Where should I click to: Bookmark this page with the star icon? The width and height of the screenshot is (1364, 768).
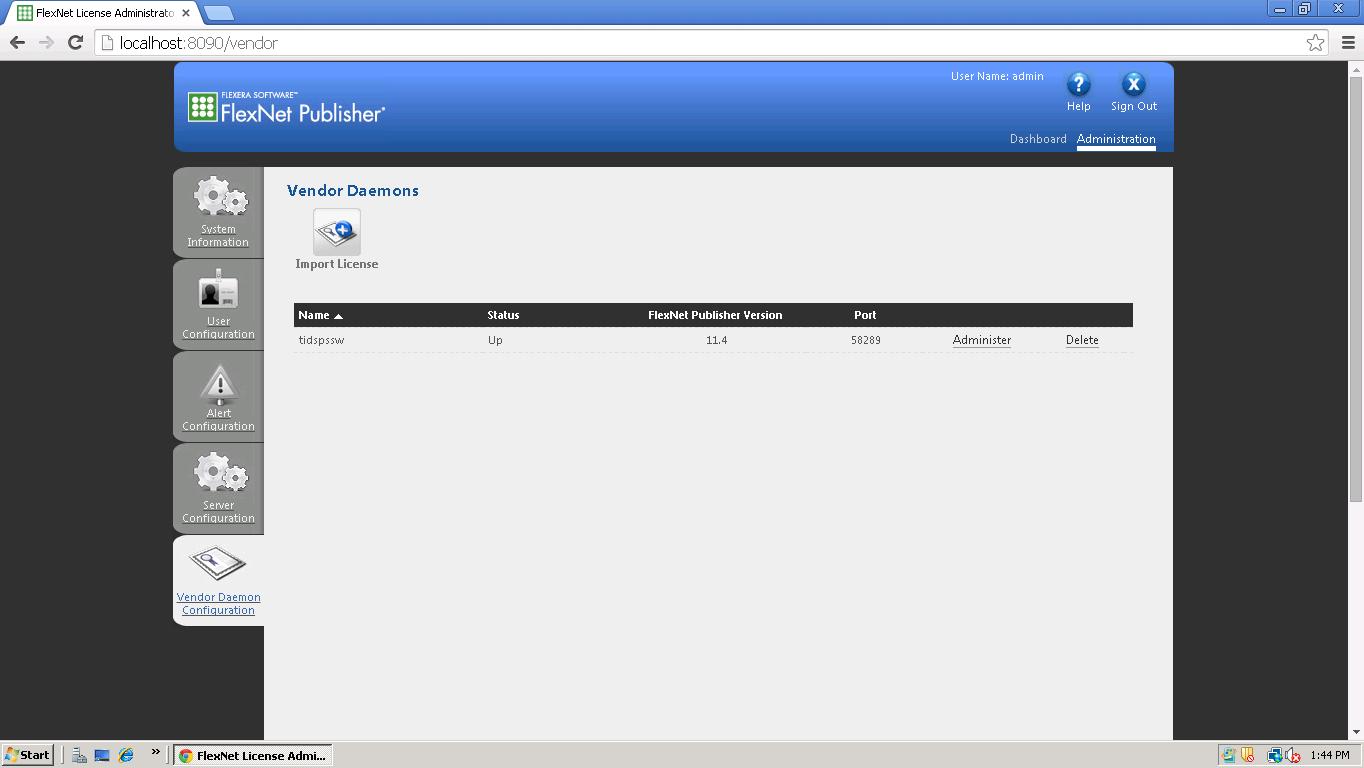click(x=1315, y=42)
